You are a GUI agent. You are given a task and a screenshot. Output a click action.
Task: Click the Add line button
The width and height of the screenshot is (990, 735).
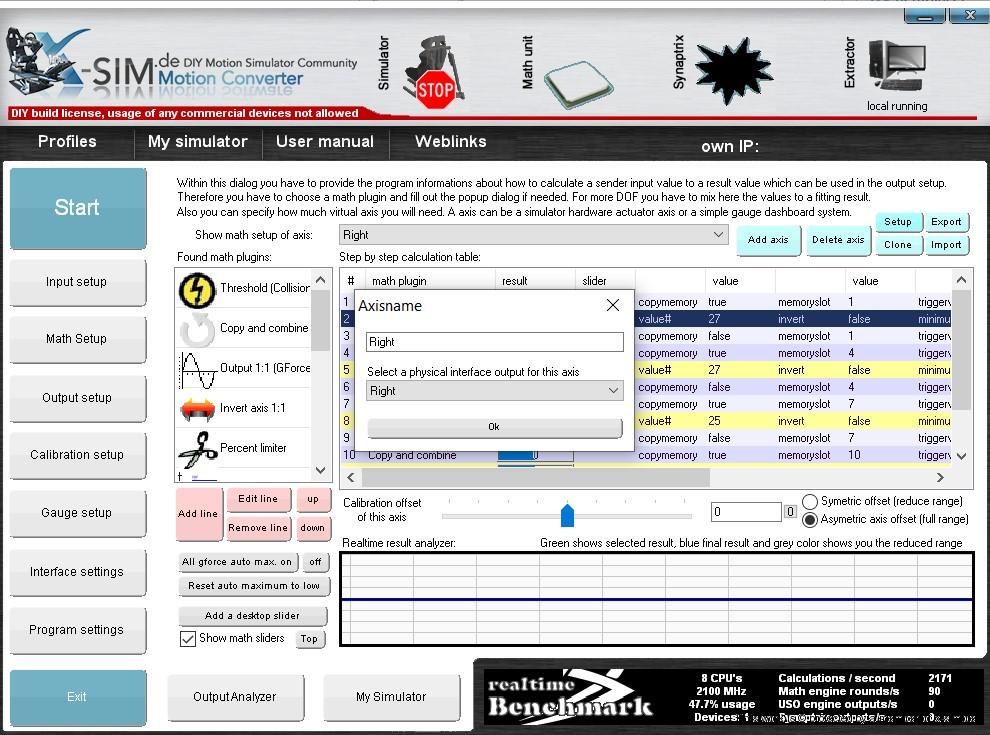point(198,514)
